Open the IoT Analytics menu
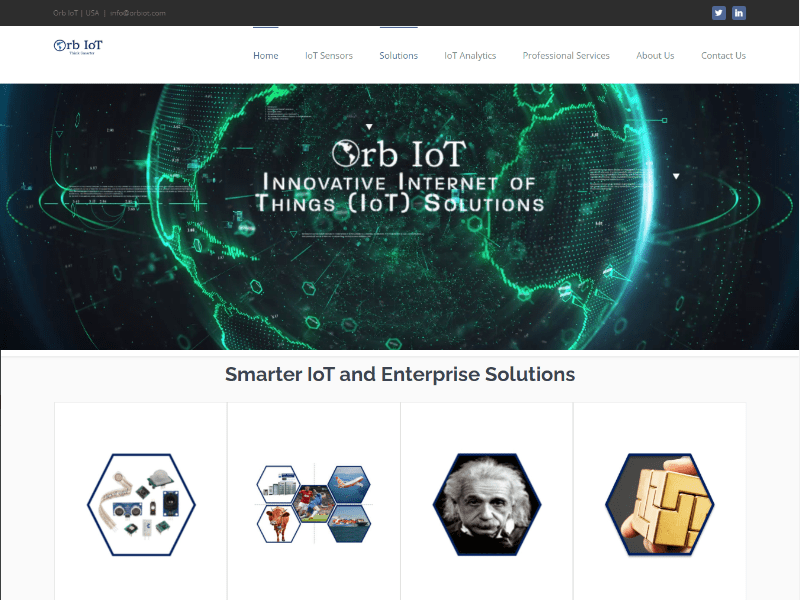 (470, 56)
